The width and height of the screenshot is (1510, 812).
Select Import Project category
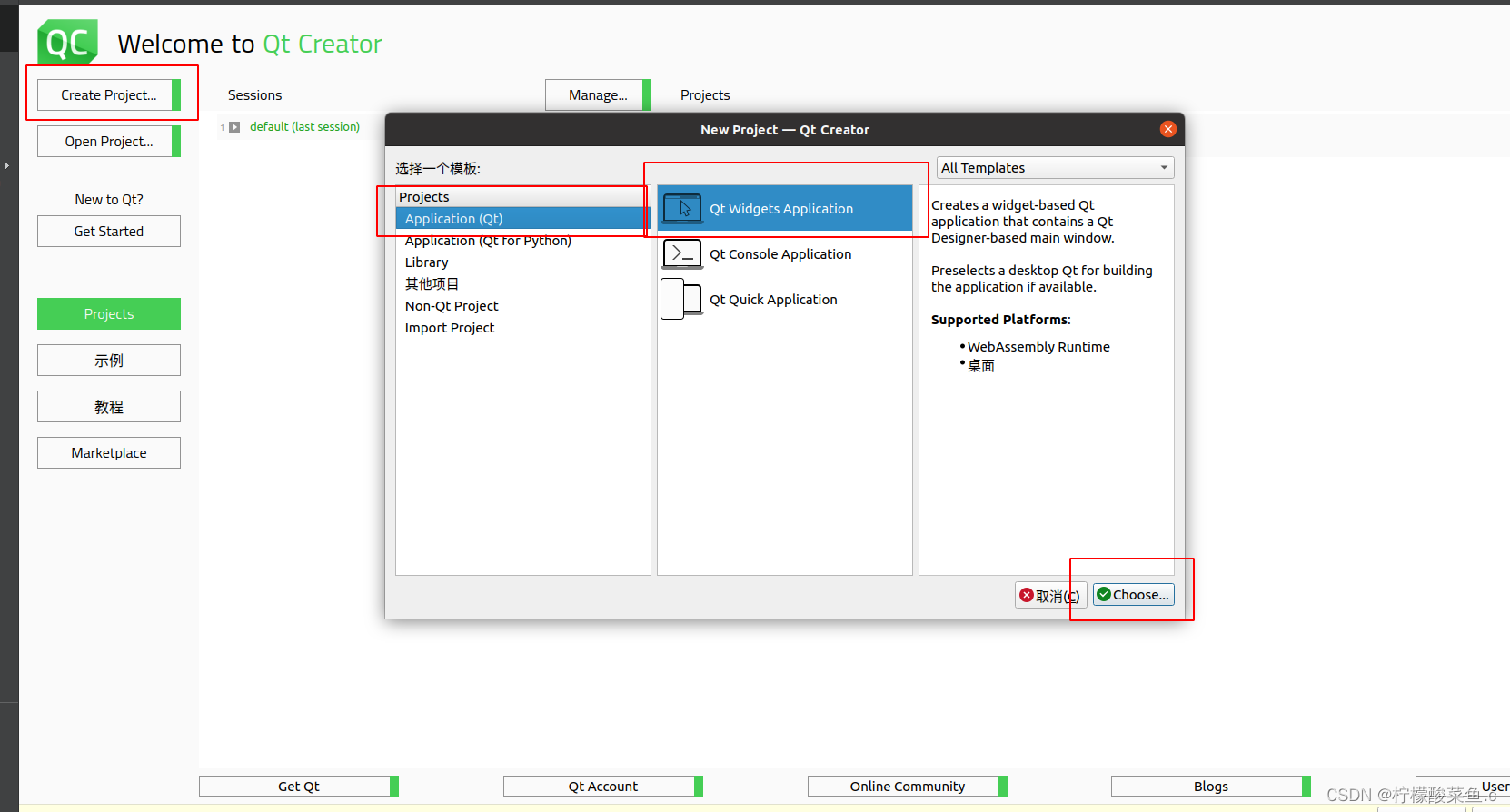[x=522, y=328]
